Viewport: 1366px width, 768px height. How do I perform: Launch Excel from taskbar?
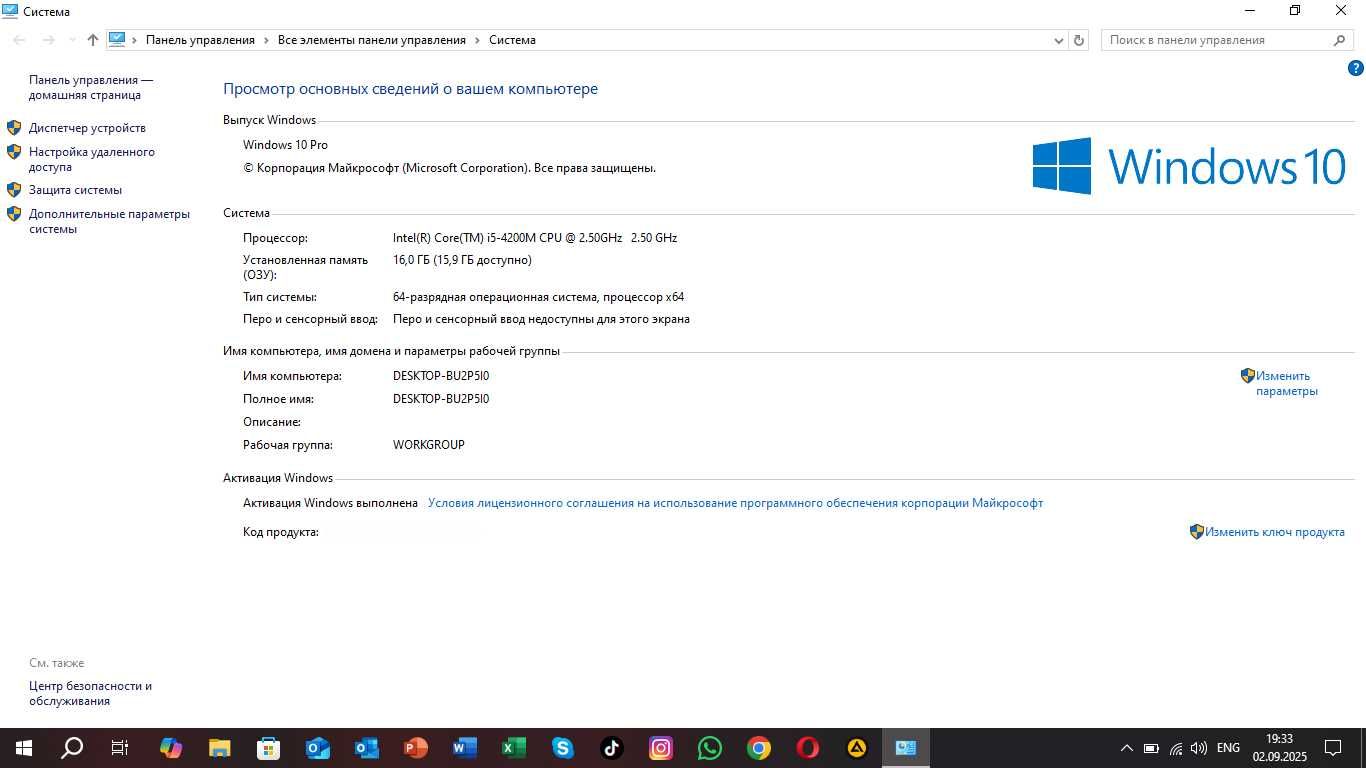tap(514, 748)
